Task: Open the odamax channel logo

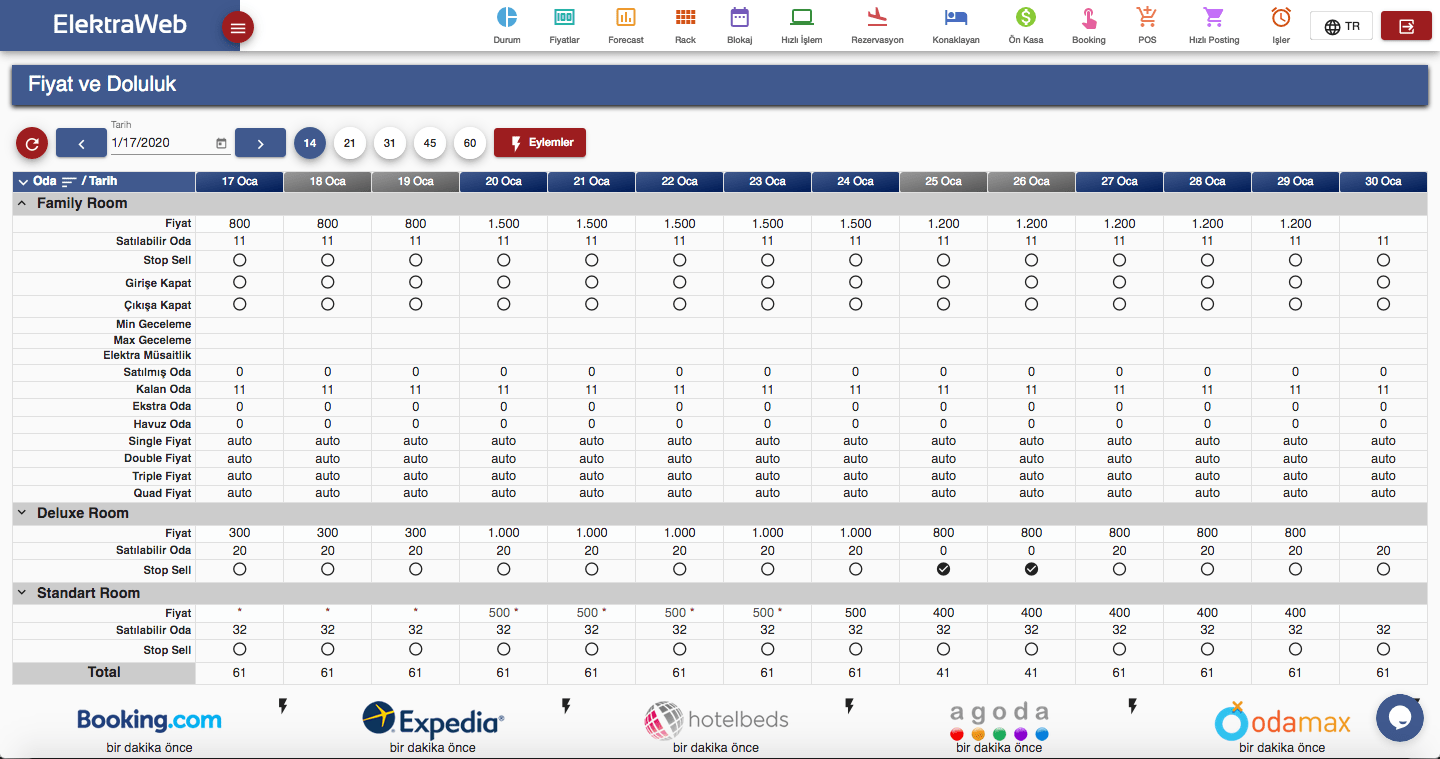Action: point(1282,720)
